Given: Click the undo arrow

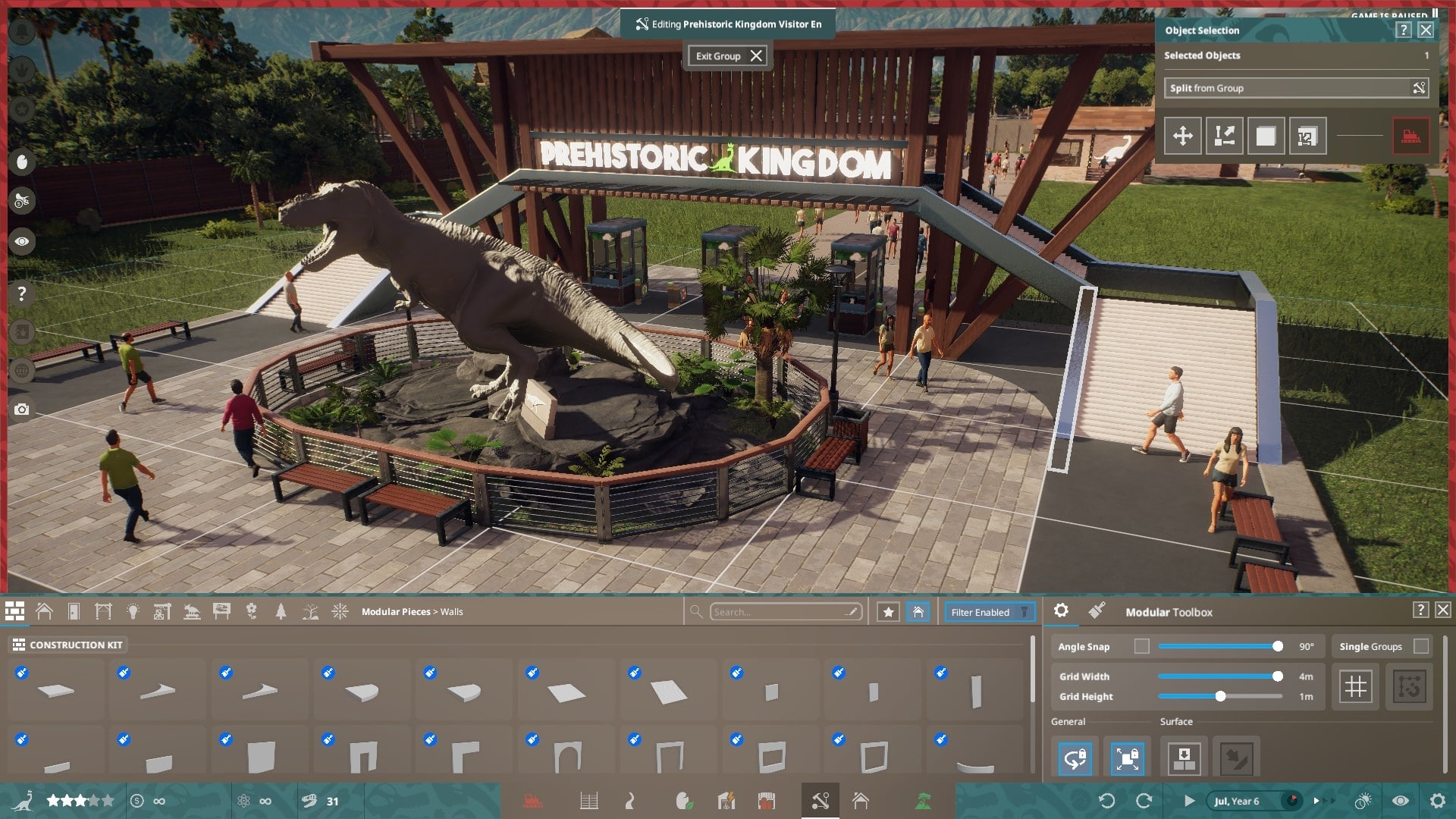Looking at the screenshot, I should click(x=1106, y=801).
